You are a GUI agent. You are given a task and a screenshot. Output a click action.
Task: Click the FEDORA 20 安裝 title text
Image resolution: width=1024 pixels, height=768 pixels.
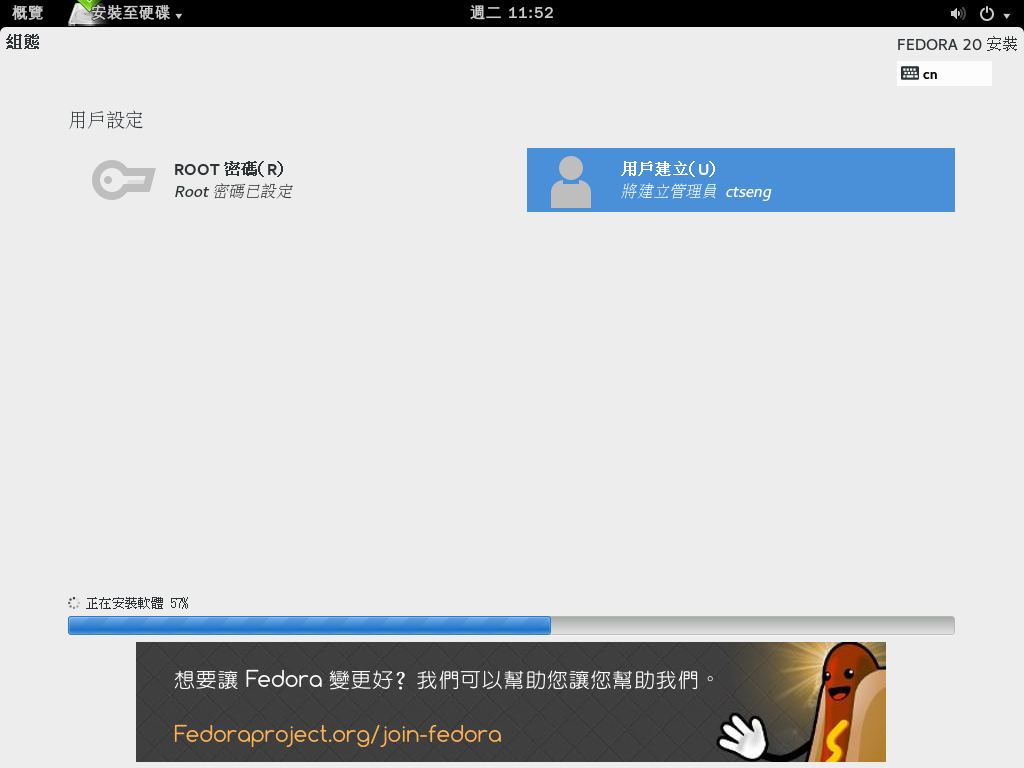point(957,44)
